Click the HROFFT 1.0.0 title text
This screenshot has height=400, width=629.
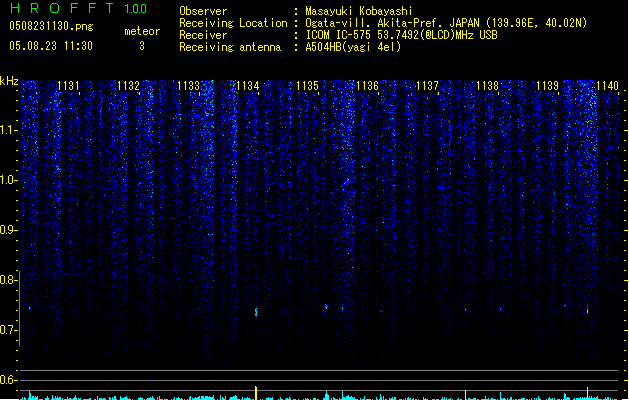click(78, 8)
